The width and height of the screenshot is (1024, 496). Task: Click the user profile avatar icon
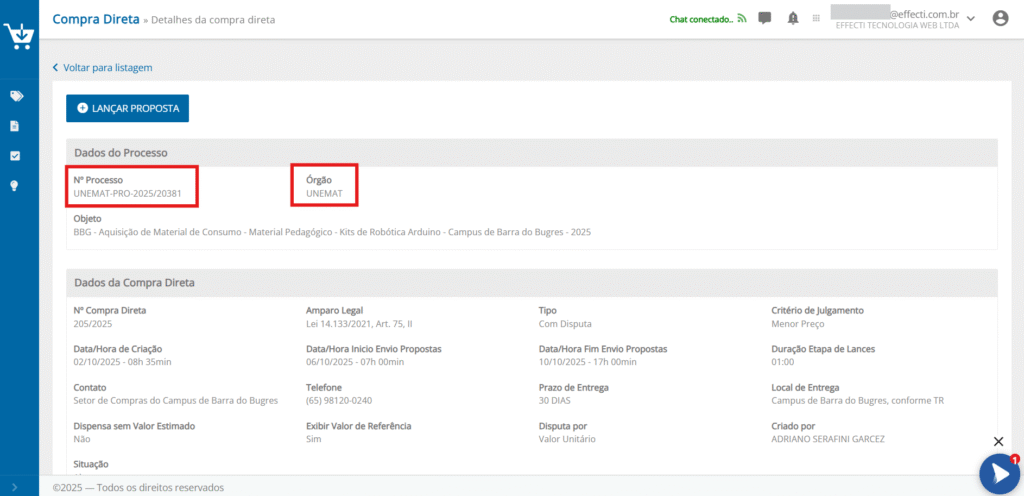(1000, 18)
